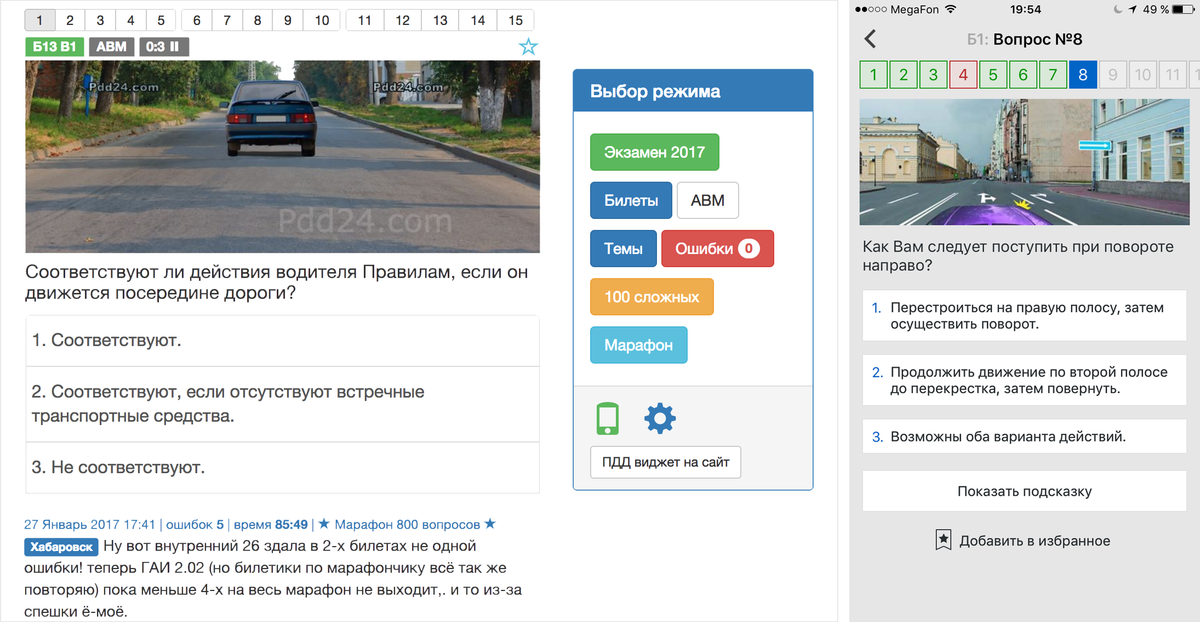This screenshot has height=622, width=1200.
Task: Click the pause timer badge 0:3
Action: tap(164, 47)
